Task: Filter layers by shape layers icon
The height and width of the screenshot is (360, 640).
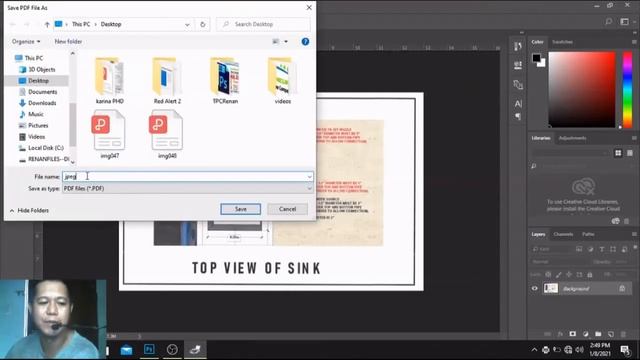Action: coord(613,249)
